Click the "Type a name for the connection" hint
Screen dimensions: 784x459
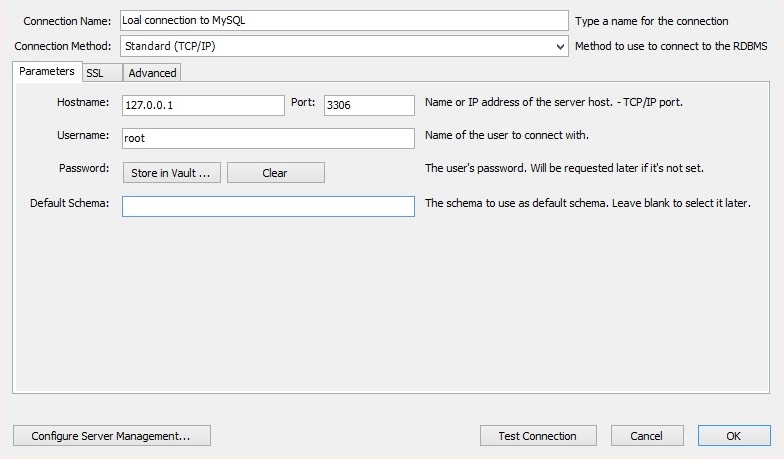(x=652, y=21)
